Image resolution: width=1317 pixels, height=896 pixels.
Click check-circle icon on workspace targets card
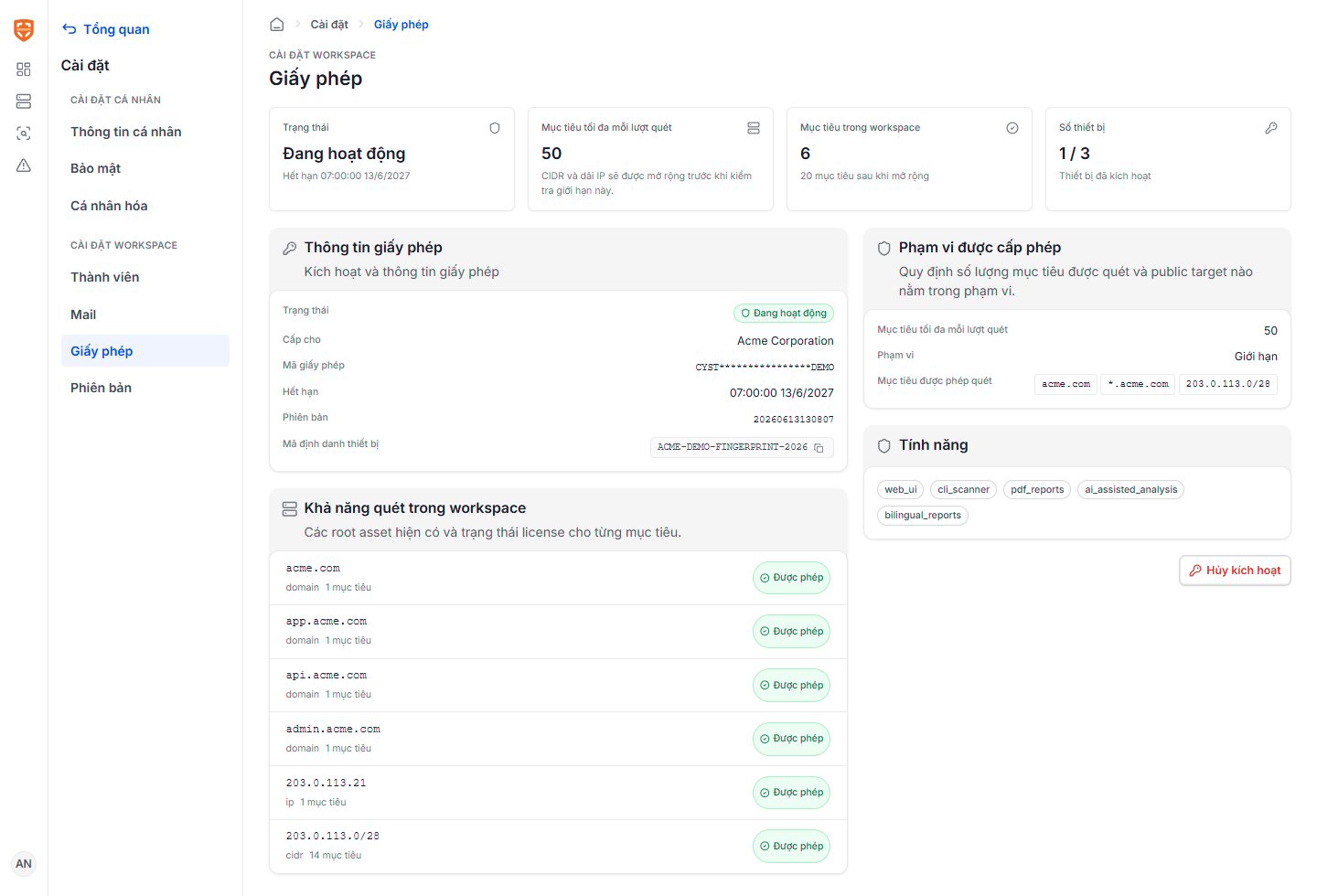(1012, 128)
